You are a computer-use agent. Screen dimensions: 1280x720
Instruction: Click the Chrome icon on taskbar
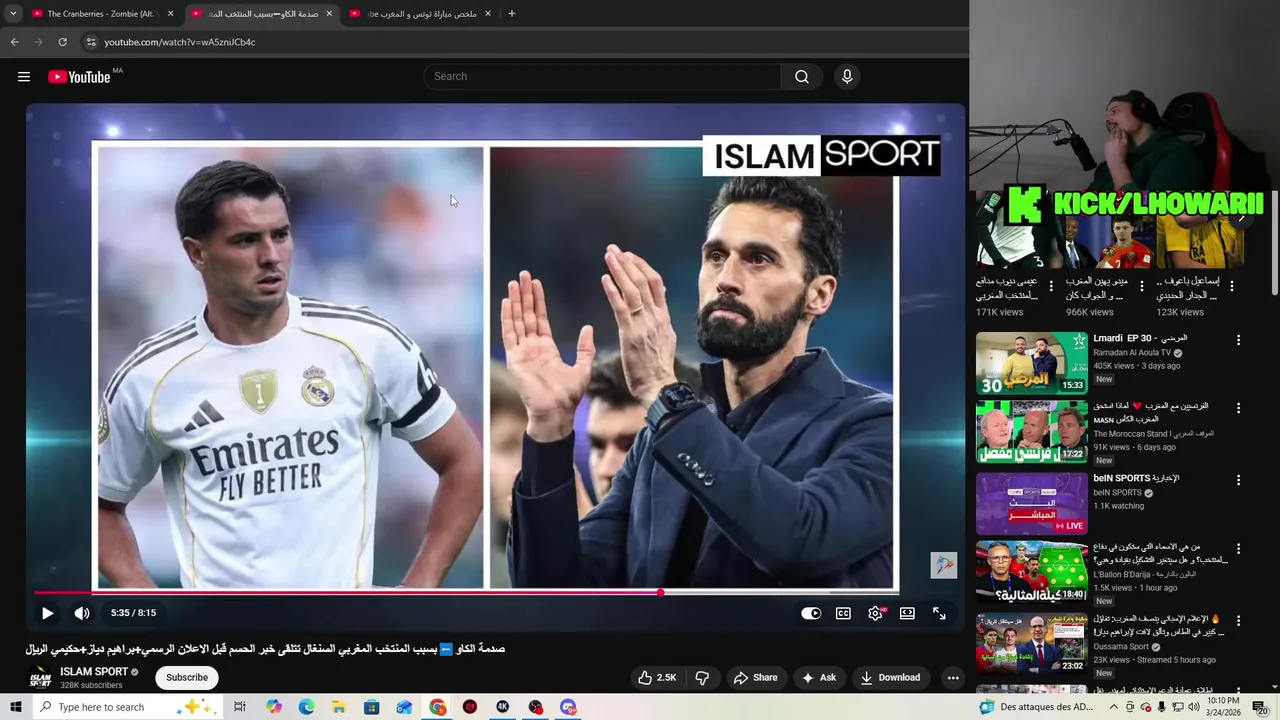point(438,707)
